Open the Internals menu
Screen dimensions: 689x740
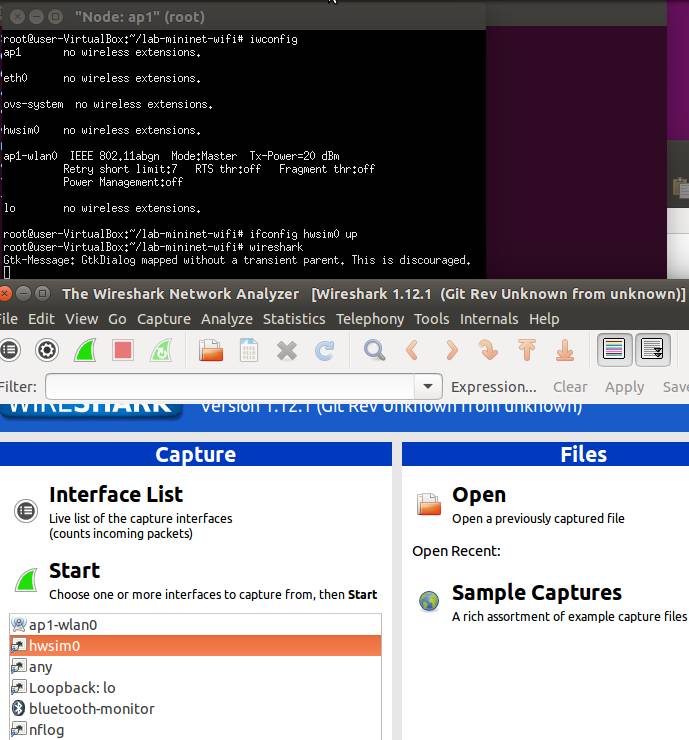coord(489,319)
